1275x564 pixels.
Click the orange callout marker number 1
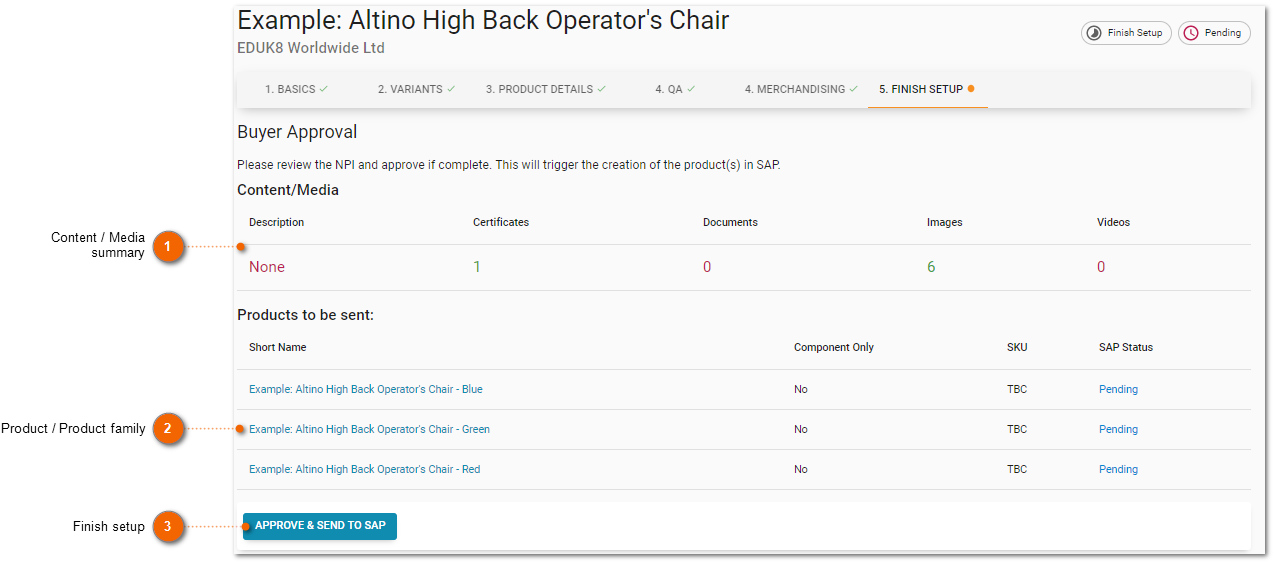point(169,246)
